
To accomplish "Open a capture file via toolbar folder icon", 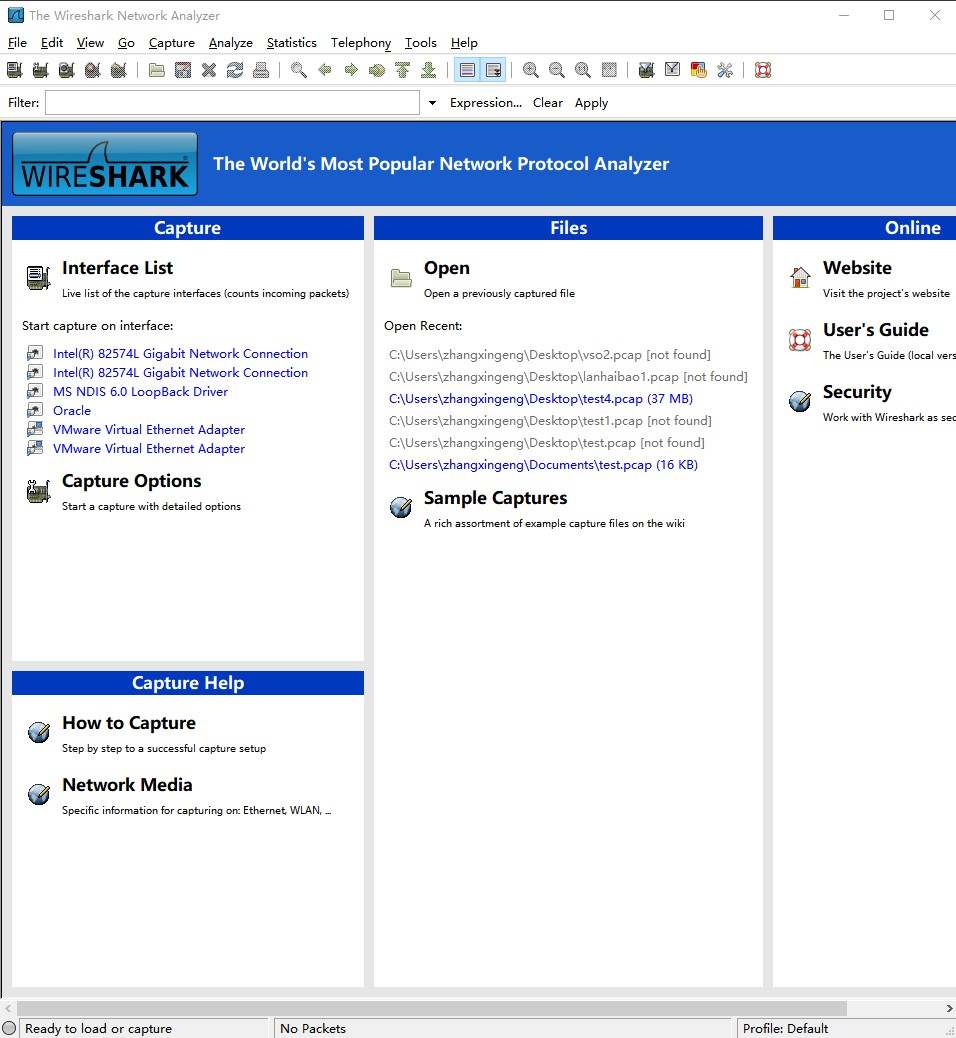I will [157, 70].
